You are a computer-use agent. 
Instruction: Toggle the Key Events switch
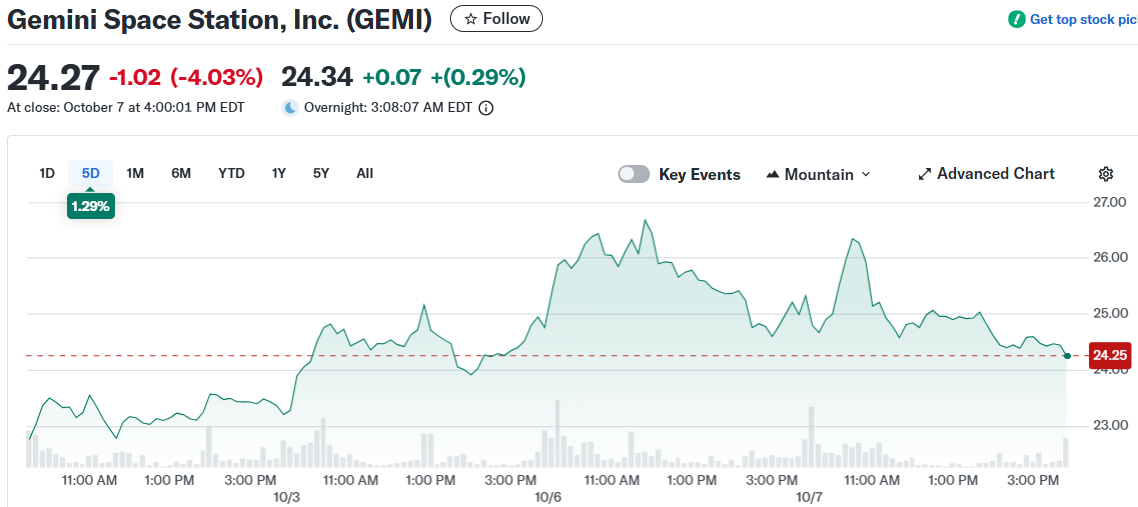(634, 174)
